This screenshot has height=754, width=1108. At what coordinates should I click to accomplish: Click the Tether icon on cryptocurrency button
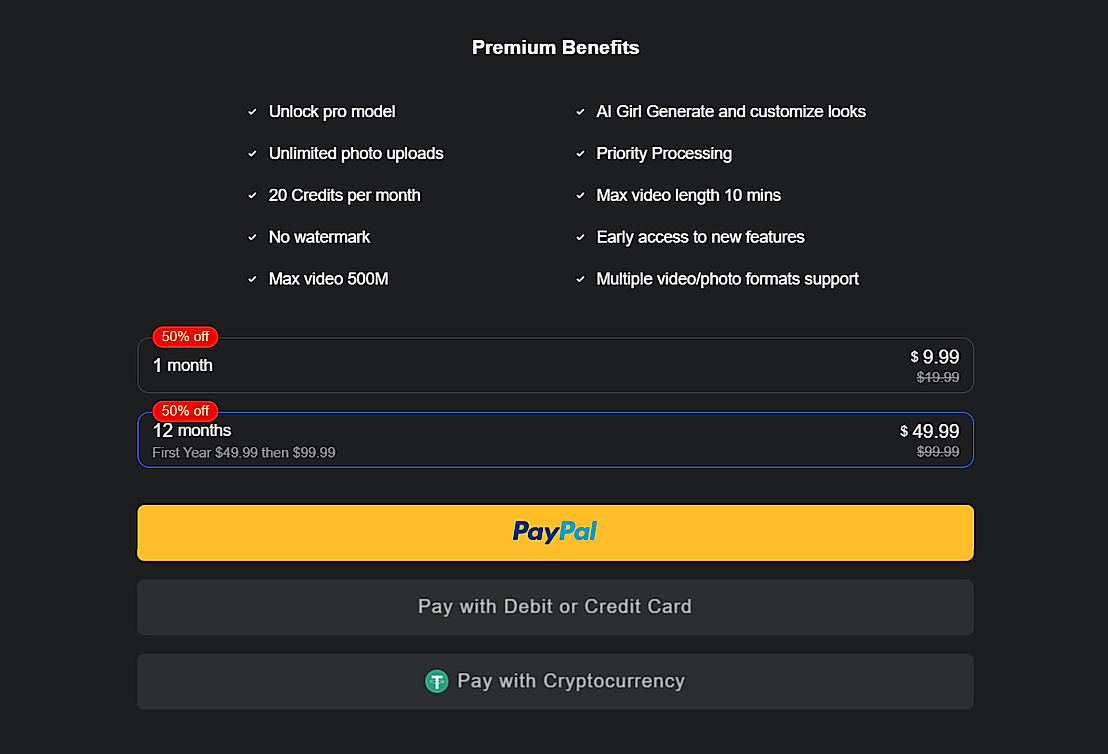coord(437,681)
